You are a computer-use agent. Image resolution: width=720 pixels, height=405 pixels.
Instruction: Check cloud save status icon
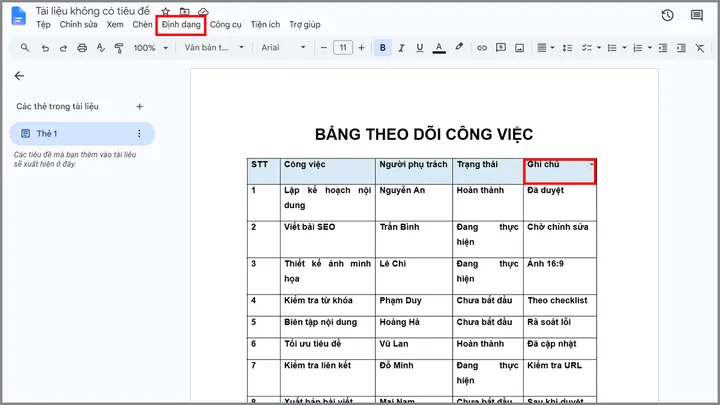203,11
